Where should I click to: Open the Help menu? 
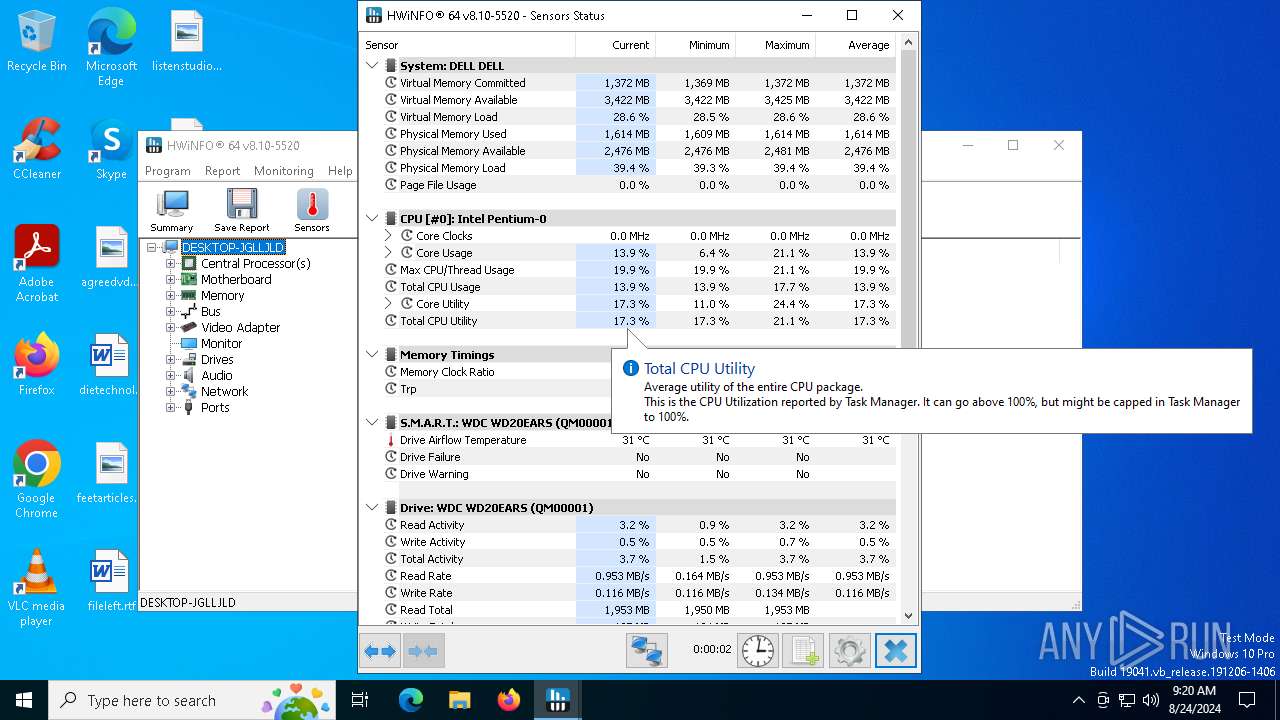click(x=340, y=171)
